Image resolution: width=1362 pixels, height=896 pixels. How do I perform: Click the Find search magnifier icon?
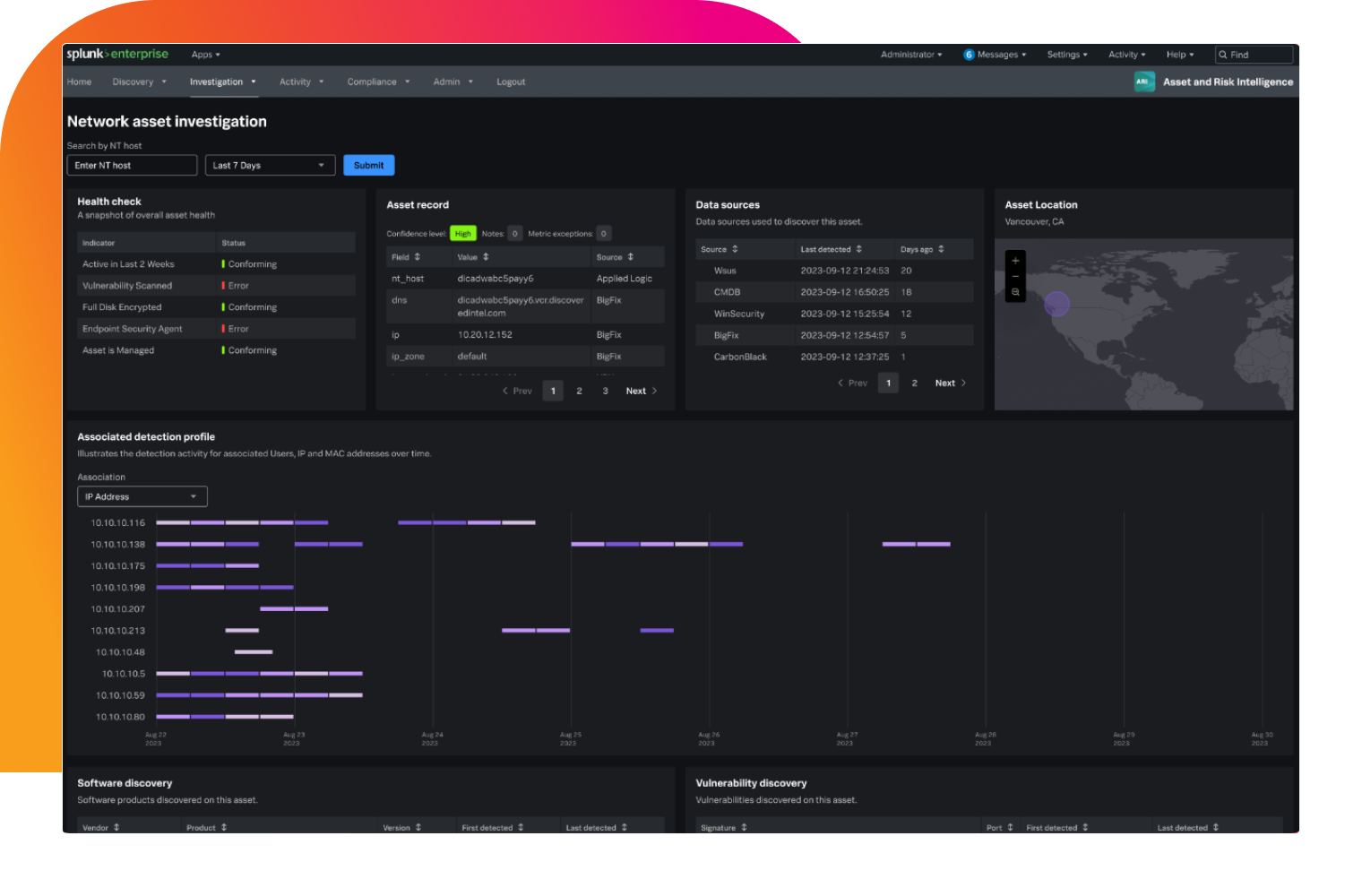tap(1224, 55)
